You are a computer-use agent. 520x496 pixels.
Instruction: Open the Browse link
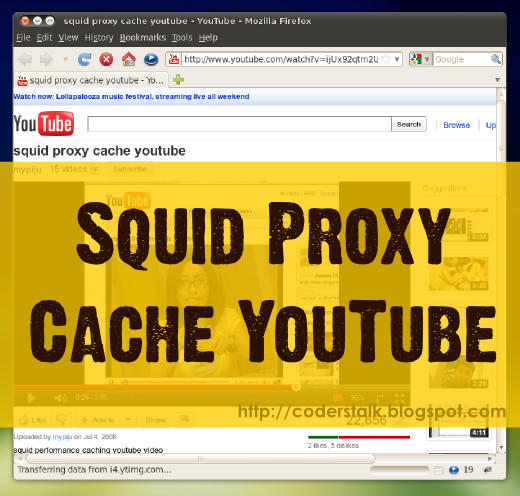point(456,125)
